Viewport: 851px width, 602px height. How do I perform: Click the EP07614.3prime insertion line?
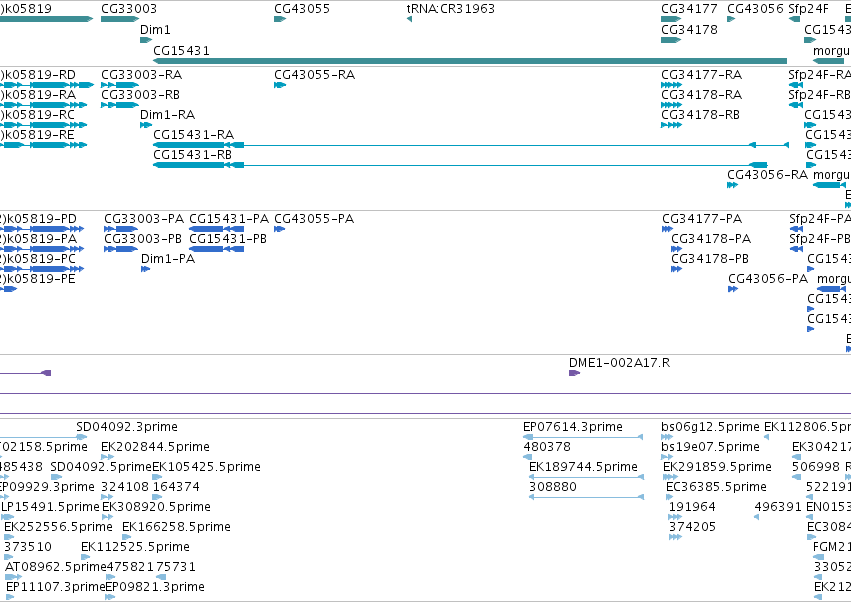(x=583, y=437)
